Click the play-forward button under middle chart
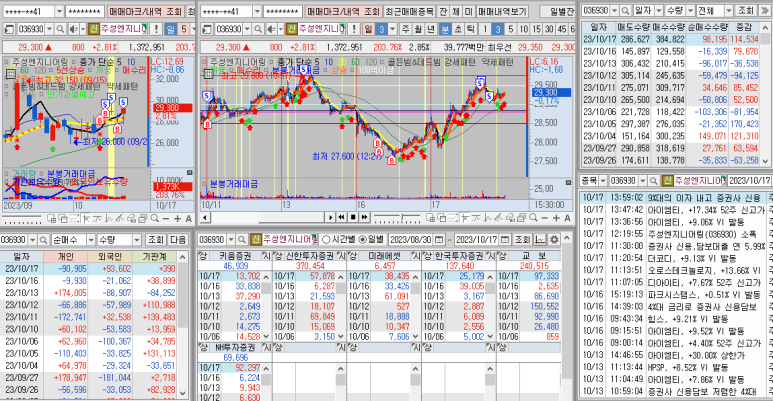 tap(330, 217)
